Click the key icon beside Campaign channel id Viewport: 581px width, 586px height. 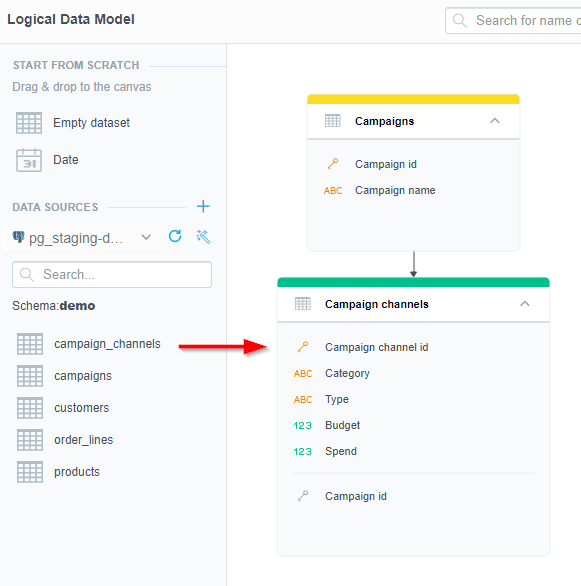click(303, 347)
